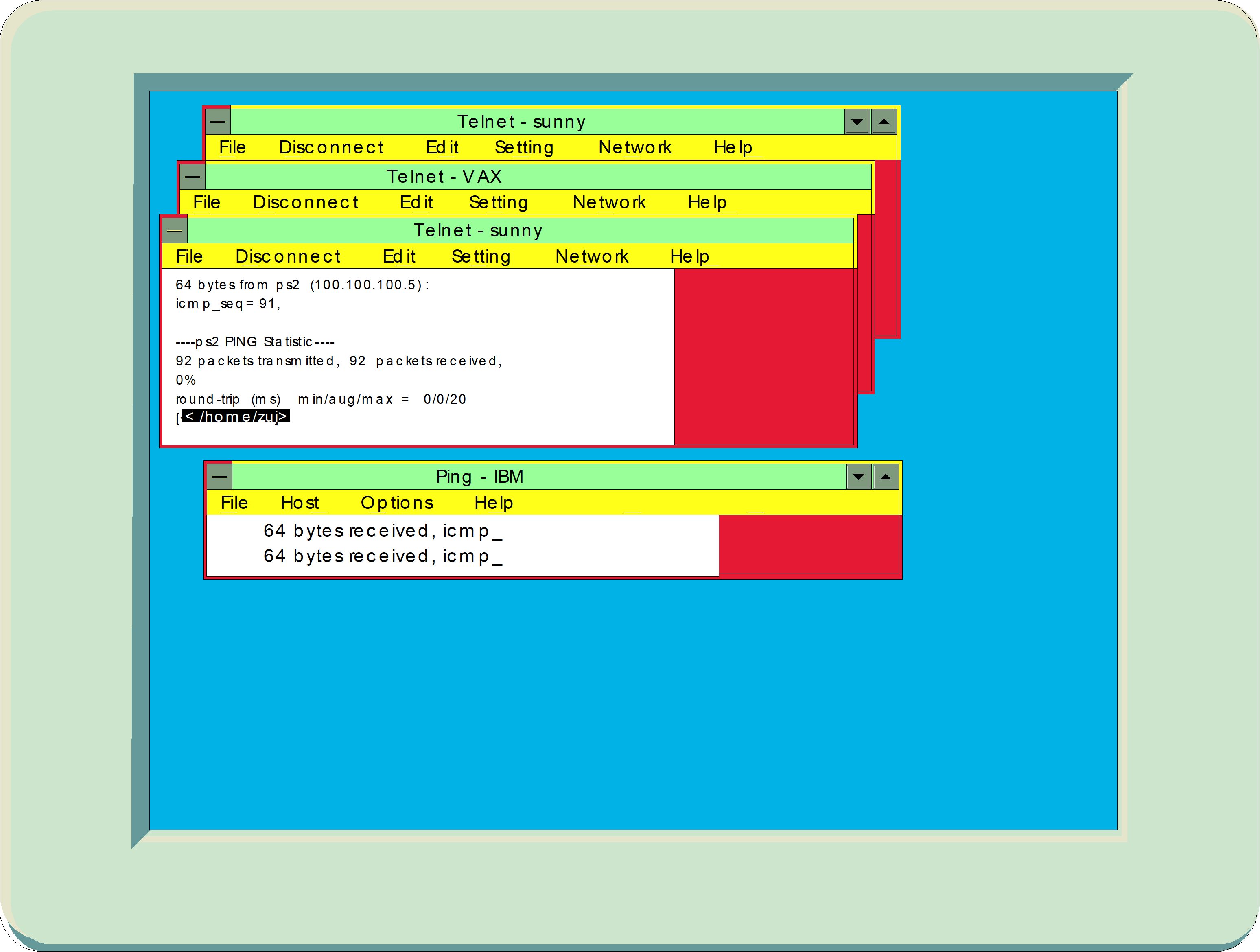Open Network menu in front Telnet sunny window

(x=591, y=257)
